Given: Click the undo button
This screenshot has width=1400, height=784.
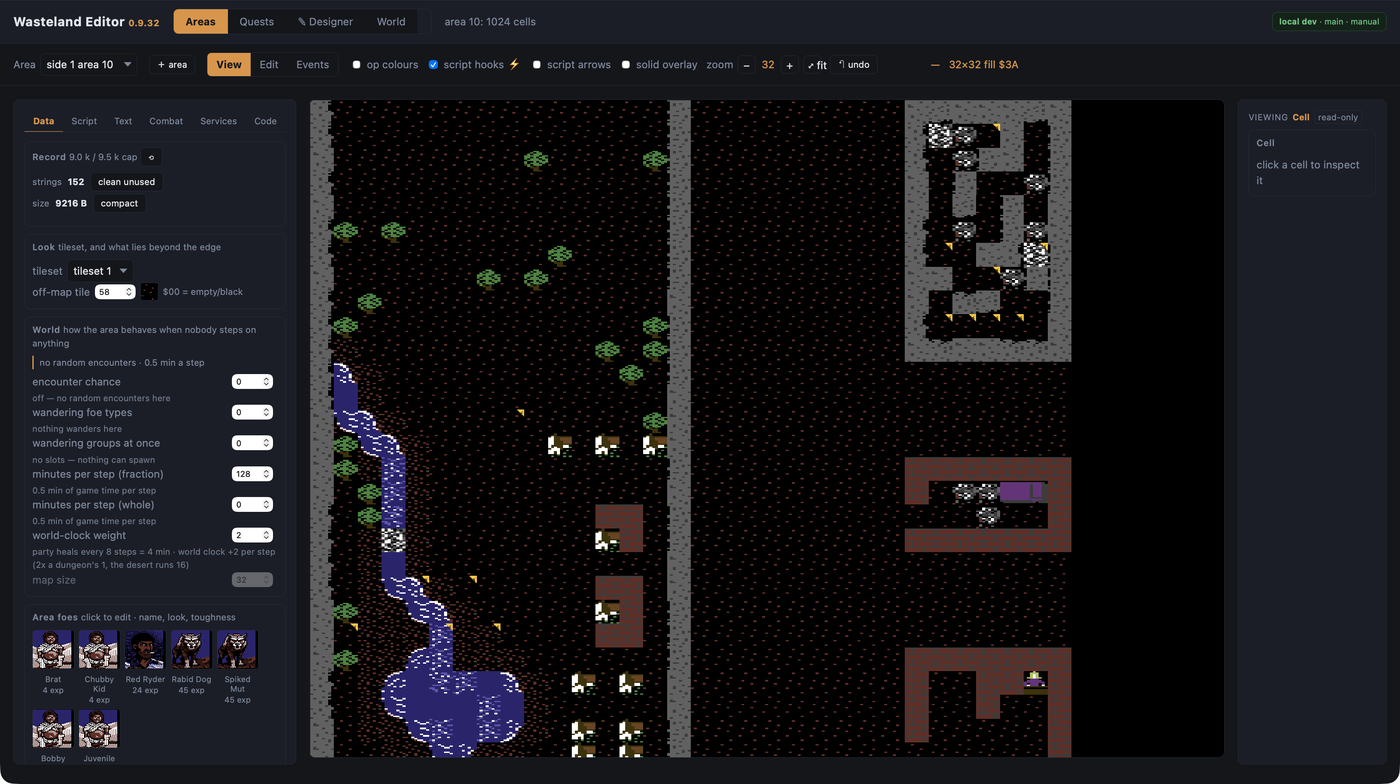Looking at the screenshot, I should click(854, 65).
